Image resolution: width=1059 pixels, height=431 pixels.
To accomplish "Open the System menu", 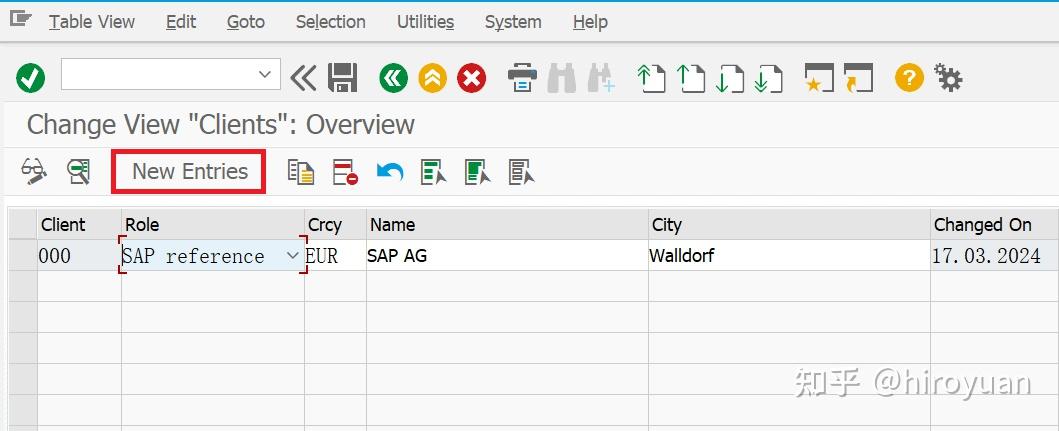I will (x=513, y=22).
